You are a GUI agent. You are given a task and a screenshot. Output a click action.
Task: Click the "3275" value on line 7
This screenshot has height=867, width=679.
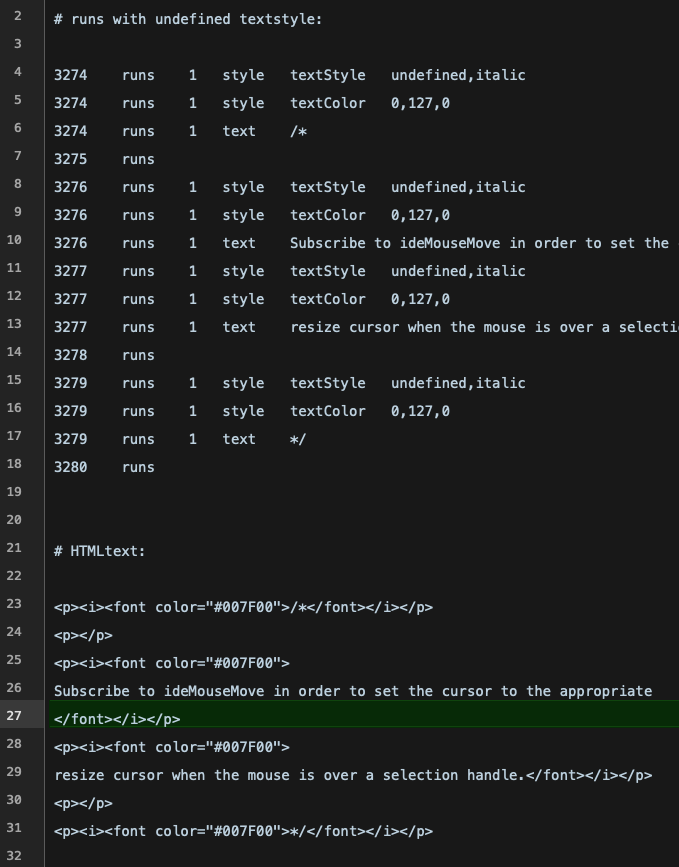[71, 159]
